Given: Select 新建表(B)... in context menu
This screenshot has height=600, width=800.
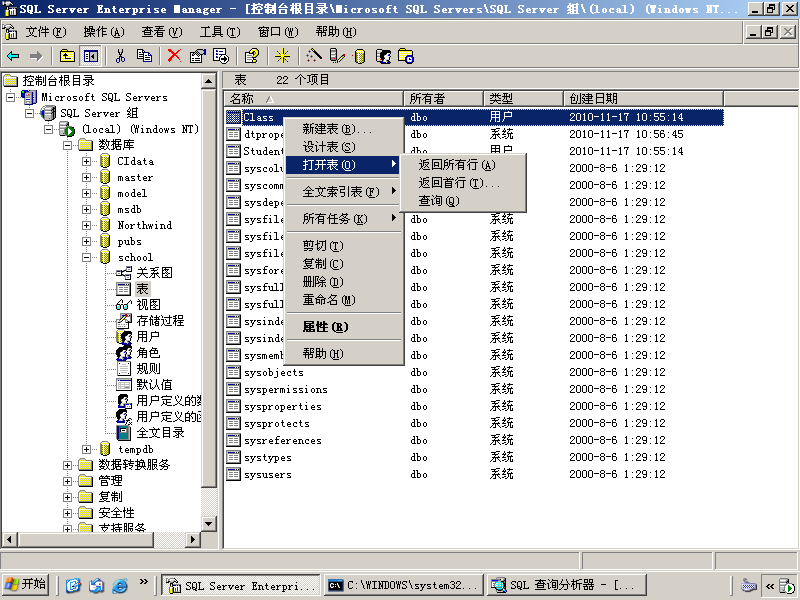Looking at the screenshot, I should click(344, 129).
